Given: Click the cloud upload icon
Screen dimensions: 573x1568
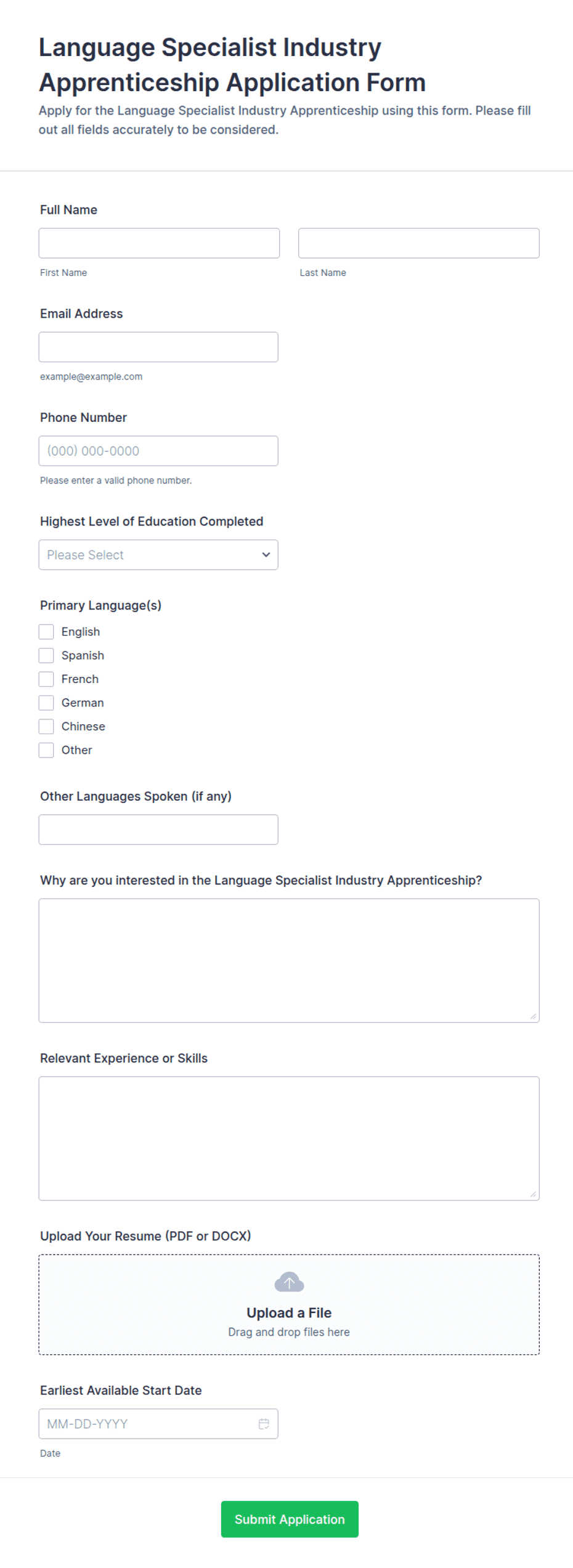Looking at the screenshot, I should coord(289,1282).
